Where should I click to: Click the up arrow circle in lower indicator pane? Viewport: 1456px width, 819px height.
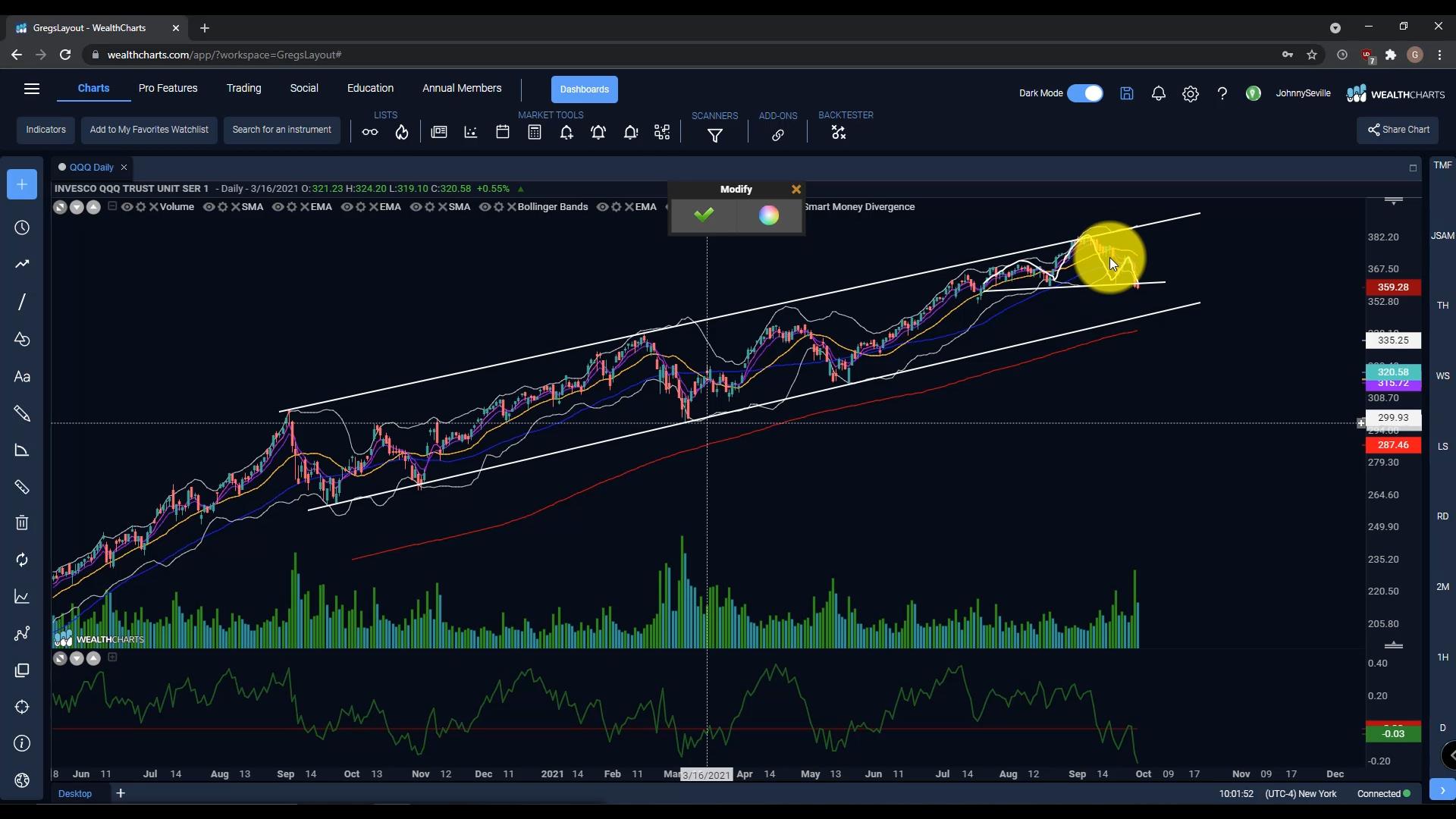click(x=93, y=658)
